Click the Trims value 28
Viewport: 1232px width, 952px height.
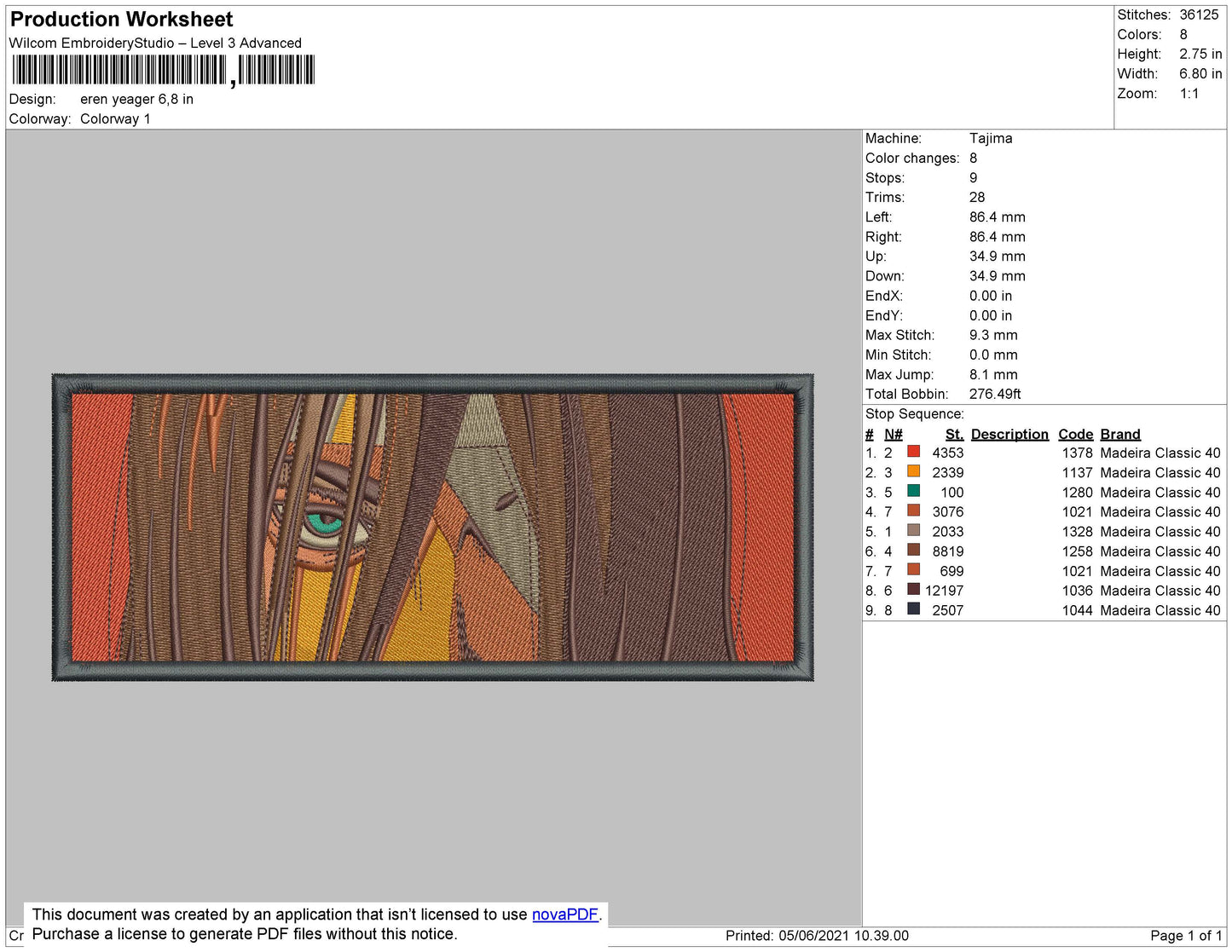click(x=977, y=197)
